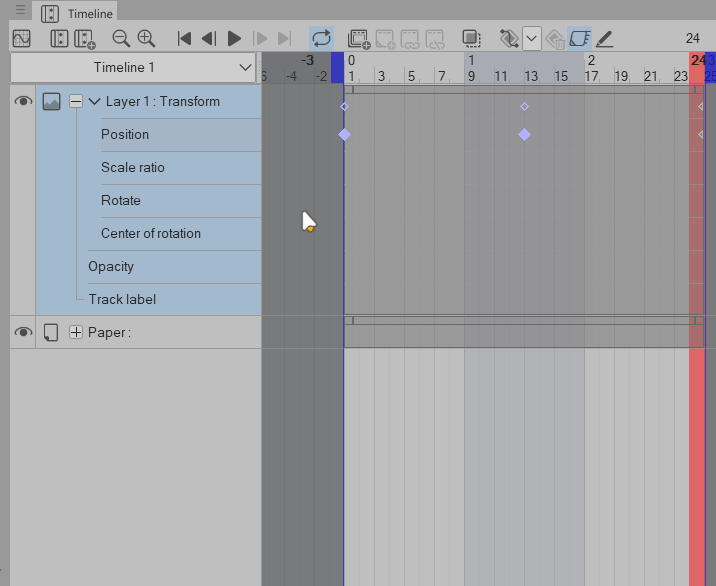Click the zoom out timeline magnifier icon
The image size is (716, 586).
[121, 39]
